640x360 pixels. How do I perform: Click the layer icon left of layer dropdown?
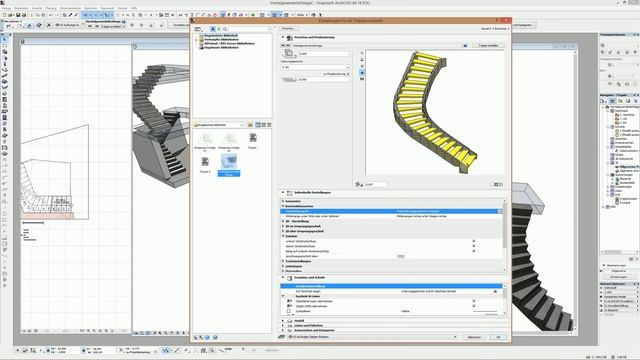coord(282,337)
